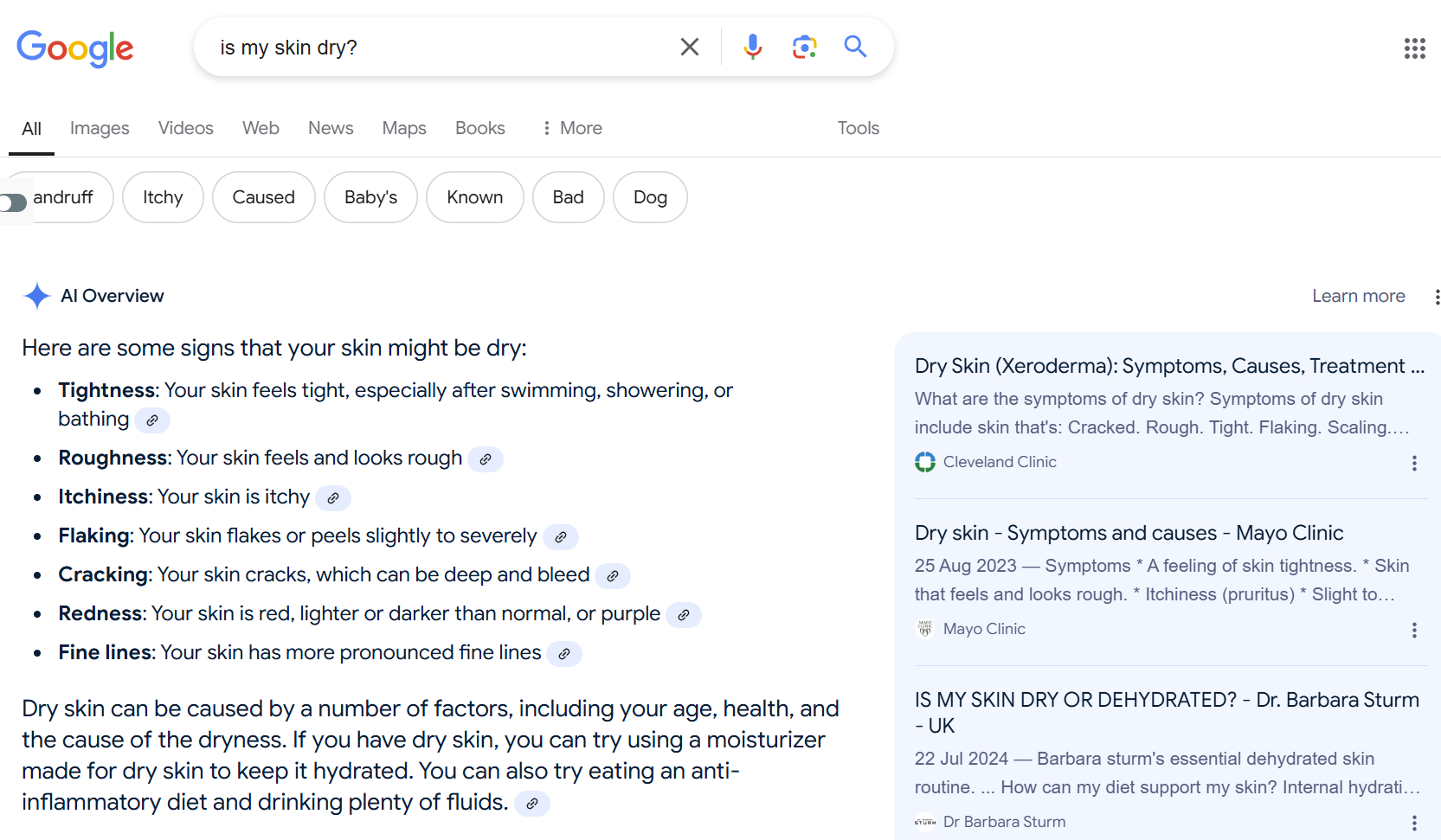
Task: Click the bold Tightness term
Action: [107, 390]
